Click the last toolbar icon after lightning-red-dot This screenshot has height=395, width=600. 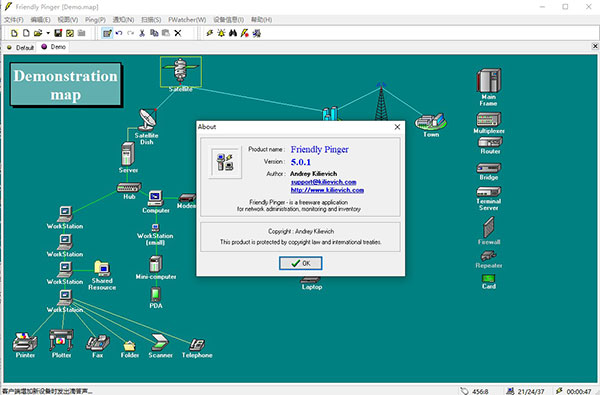pyautogui.click(x=256, y=33)
